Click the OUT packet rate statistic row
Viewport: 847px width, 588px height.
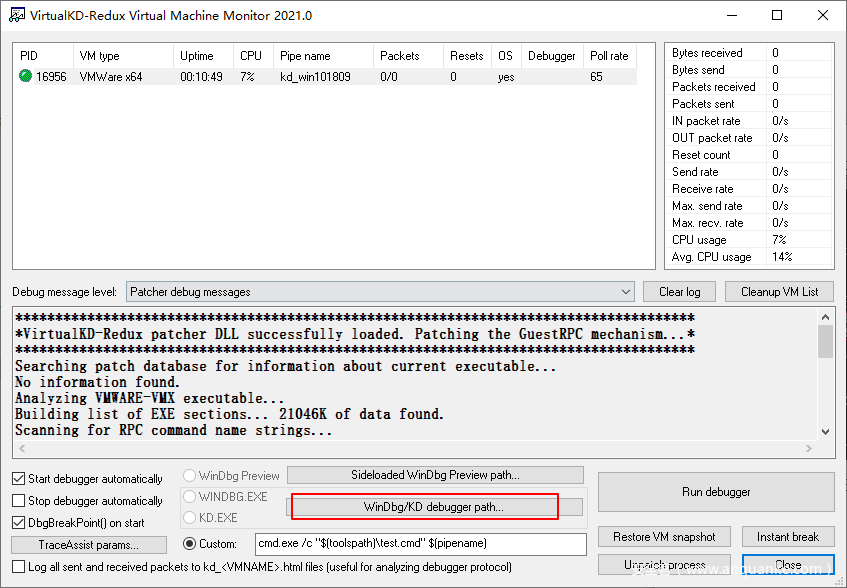pyautogui.click(x=748, y=138)
